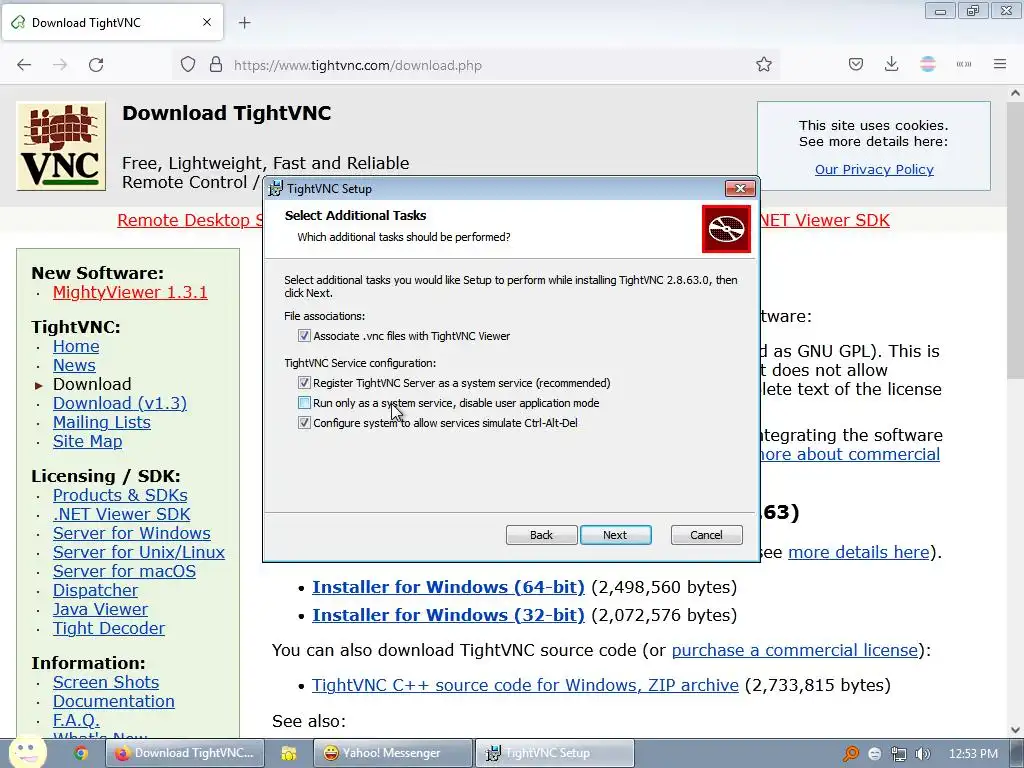
Task: Open the Documentation link
Action: [114, 701]
